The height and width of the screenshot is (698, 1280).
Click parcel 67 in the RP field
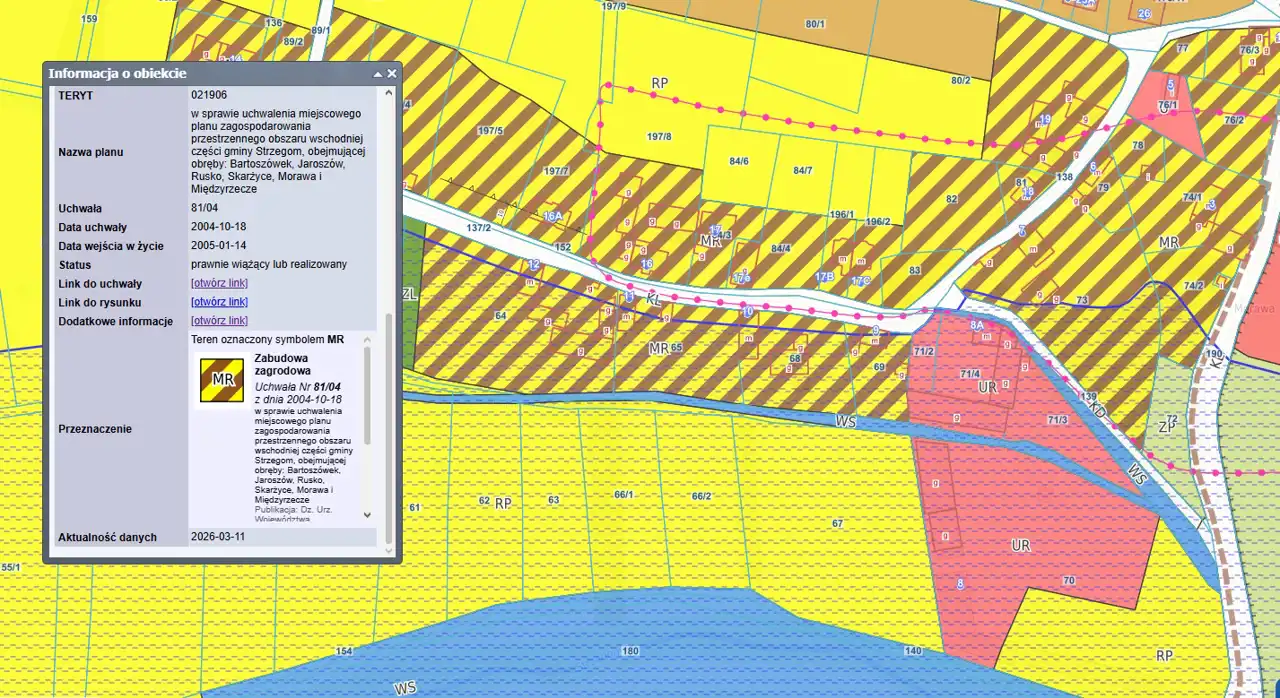point(837,524)
